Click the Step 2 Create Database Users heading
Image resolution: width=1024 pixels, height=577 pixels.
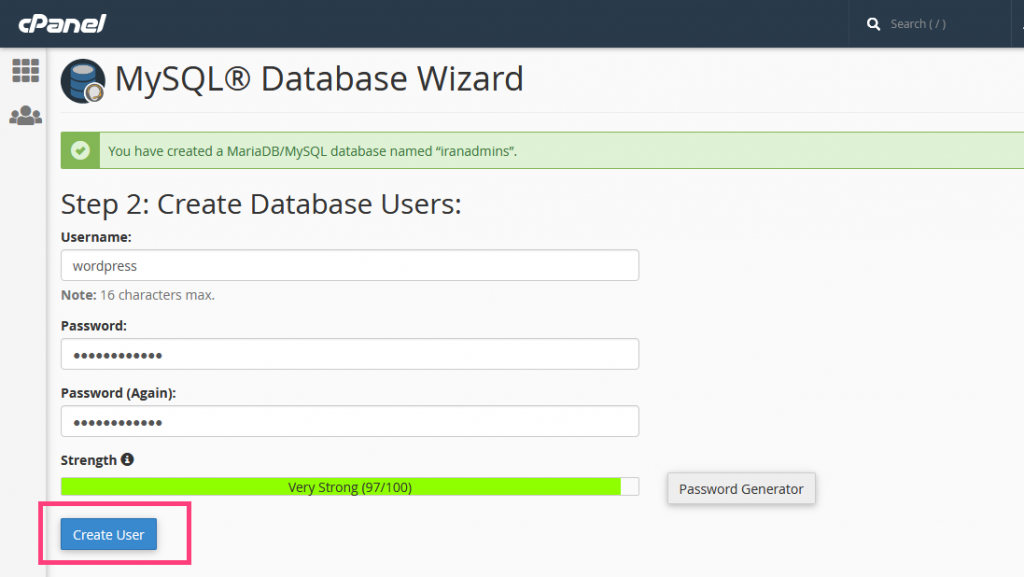coord(261,204)
